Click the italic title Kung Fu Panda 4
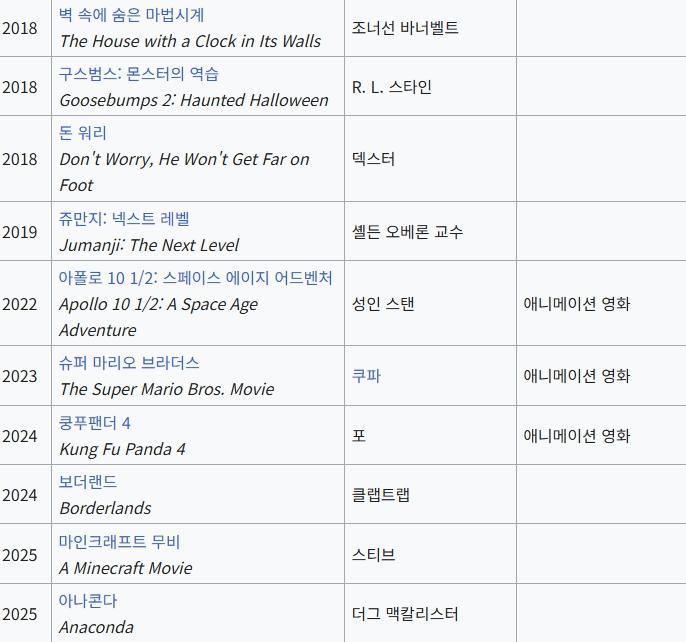 (122, 449)
